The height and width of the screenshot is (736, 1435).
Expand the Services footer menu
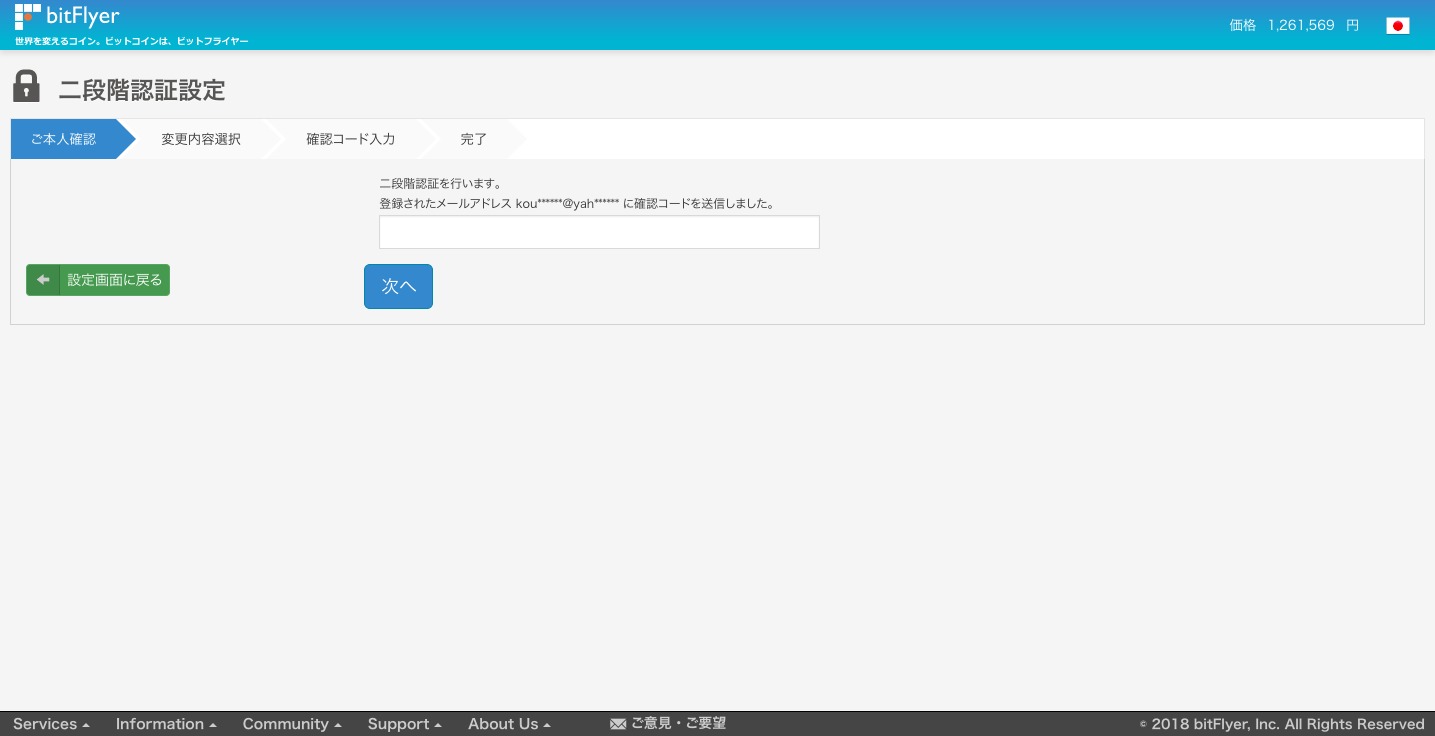click(x=51, y=724)
